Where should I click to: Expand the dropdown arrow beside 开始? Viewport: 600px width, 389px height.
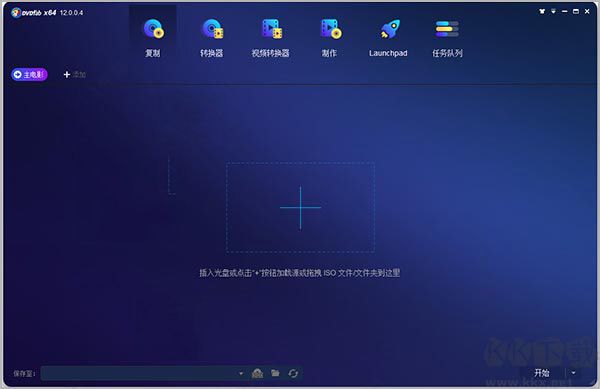pos(573,373)
